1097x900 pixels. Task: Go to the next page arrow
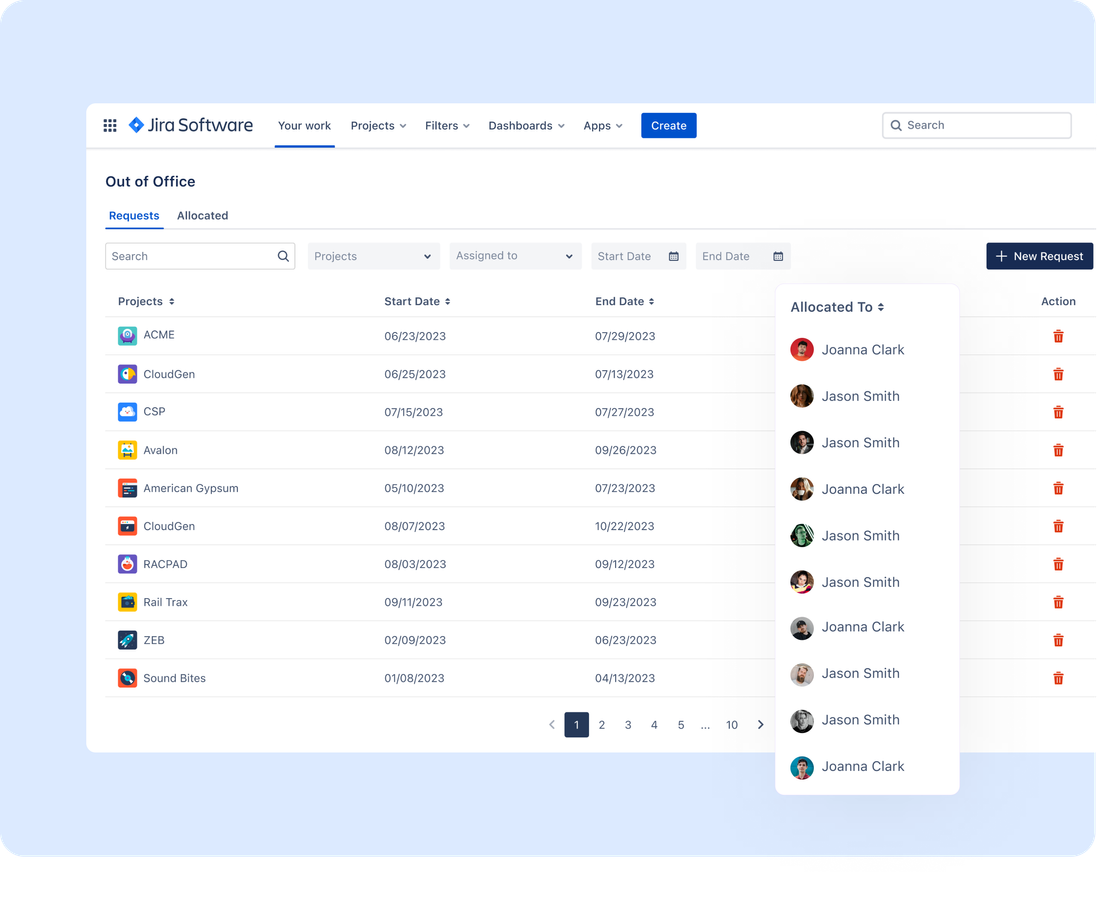(760, 725)
